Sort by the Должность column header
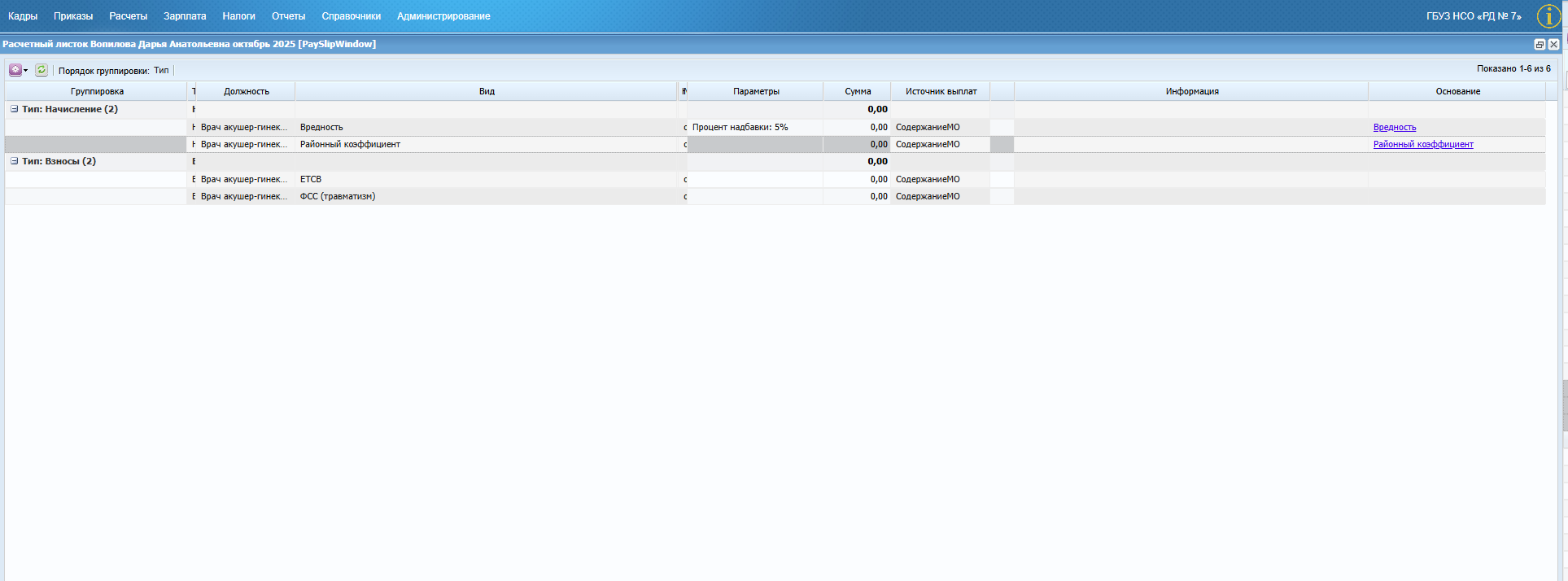 246,91
